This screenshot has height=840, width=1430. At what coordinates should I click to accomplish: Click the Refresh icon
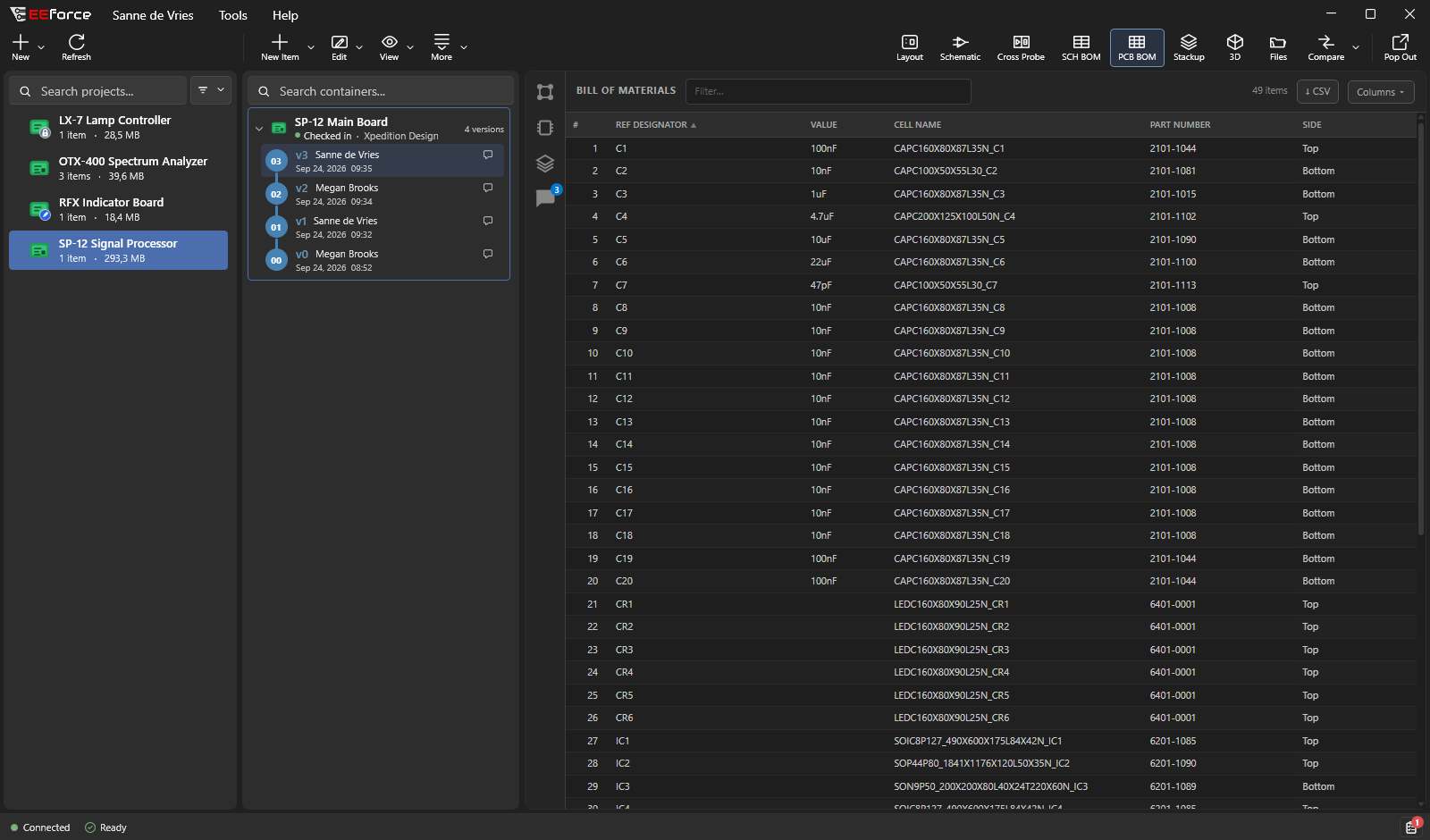(76, 47)
